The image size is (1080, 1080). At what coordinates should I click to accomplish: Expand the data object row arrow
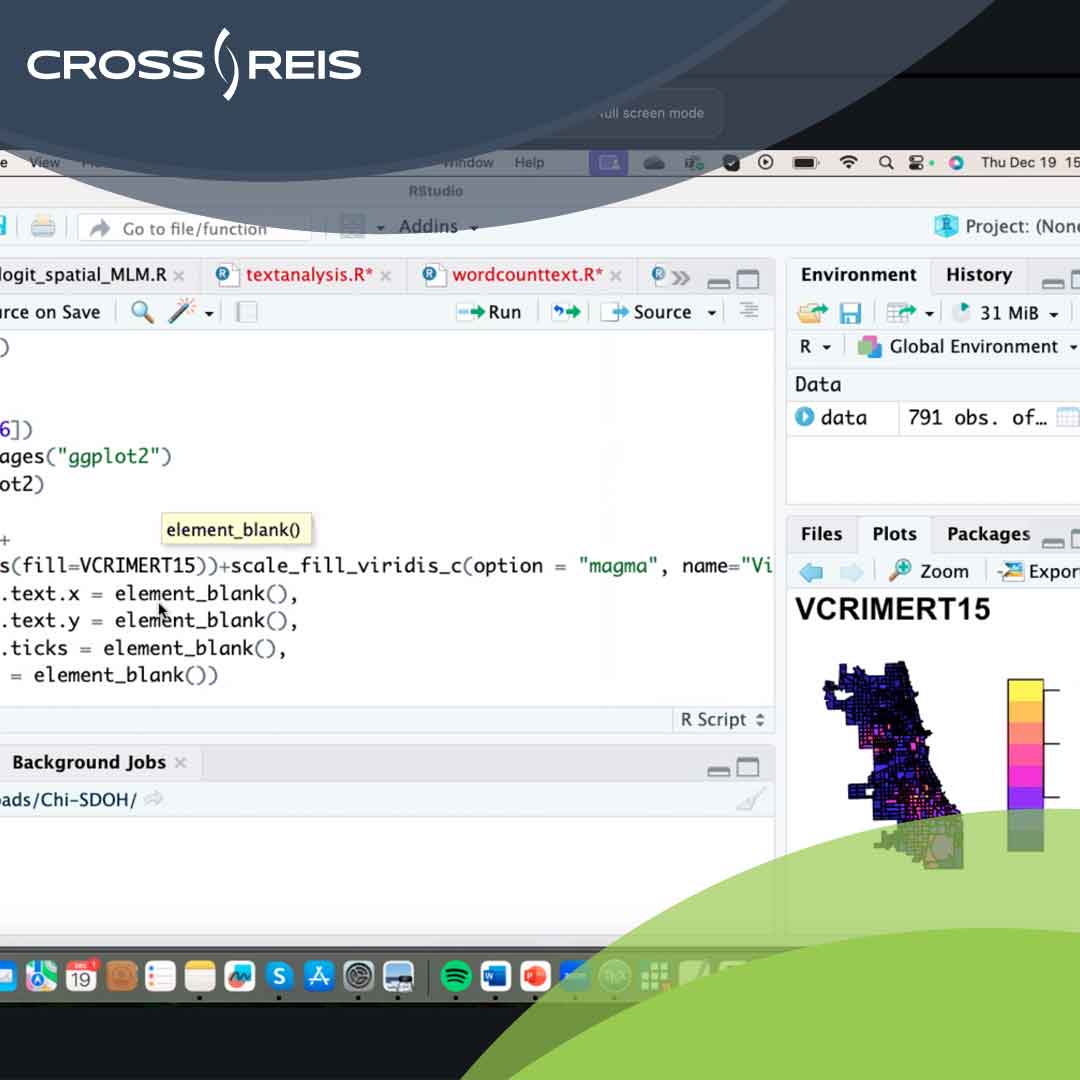804,417
